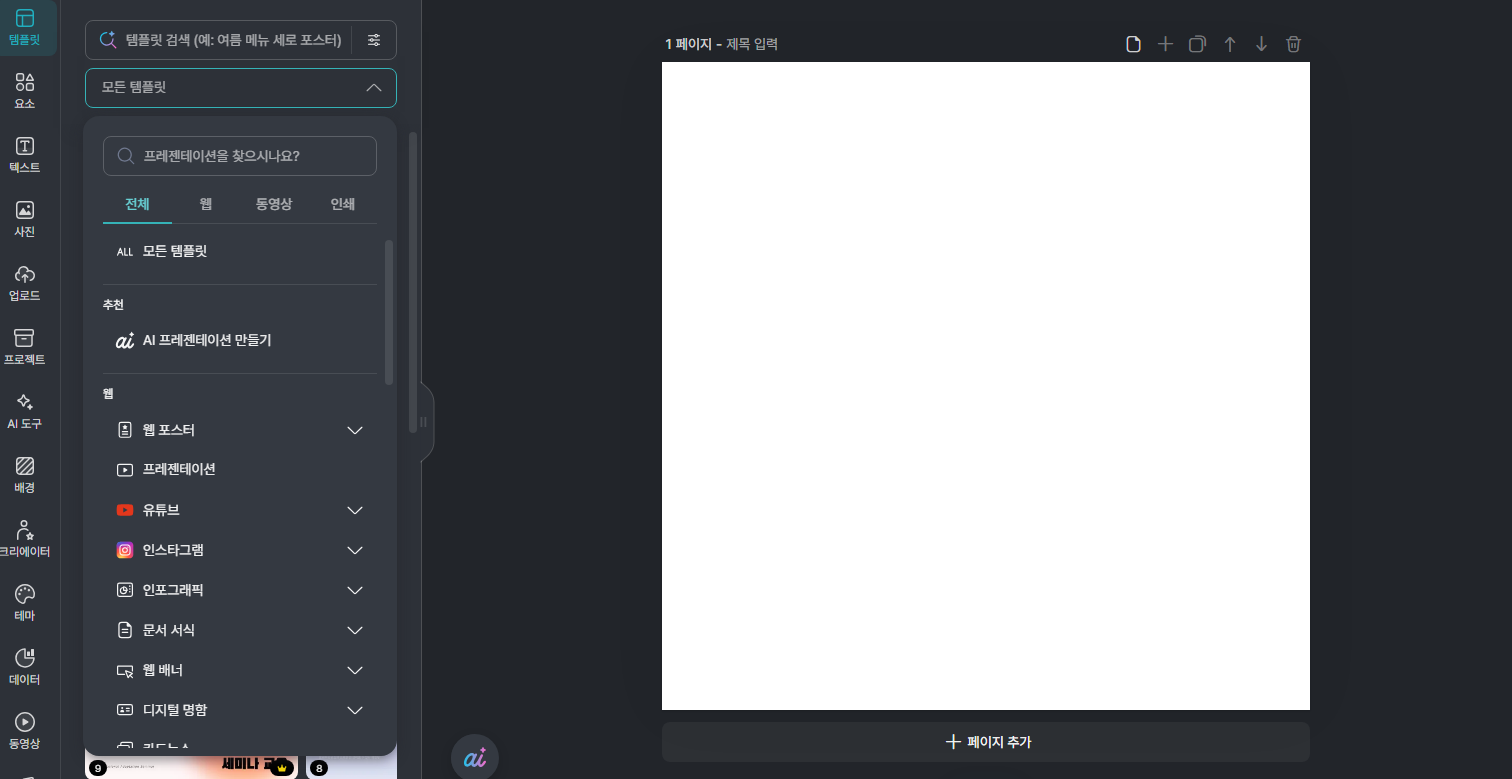The height and width of the screenshot is (779, 1512).
Task: Click the template panel scrollbar
Action: tap(413, 282)
